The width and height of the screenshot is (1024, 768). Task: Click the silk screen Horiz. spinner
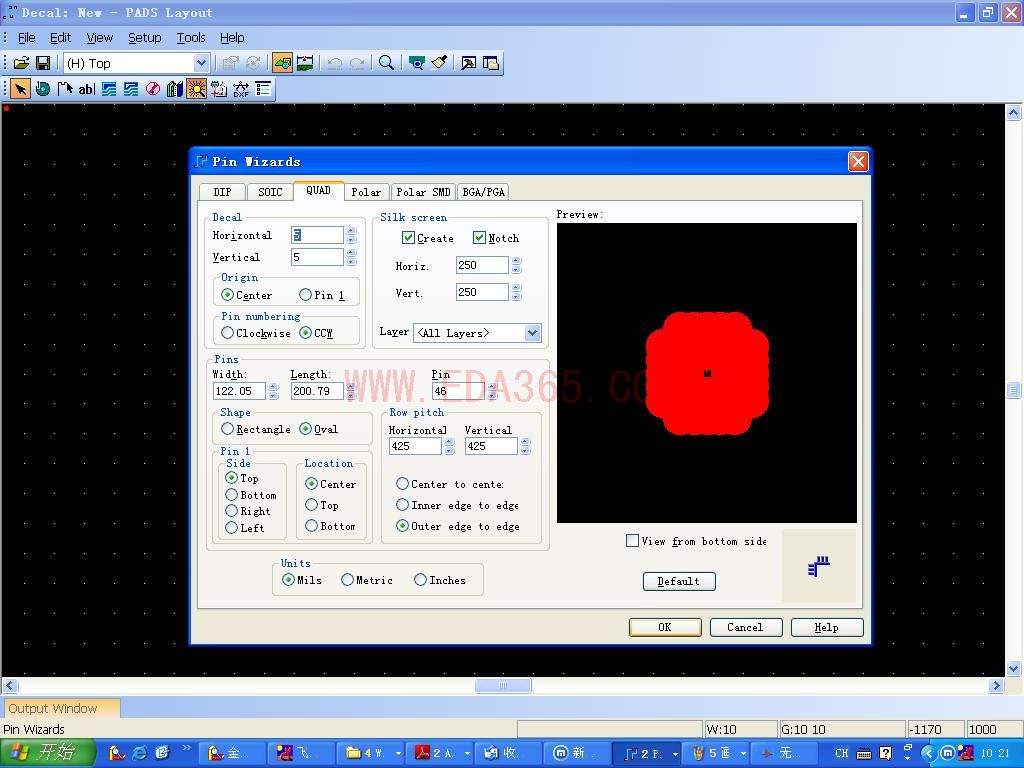517,265
